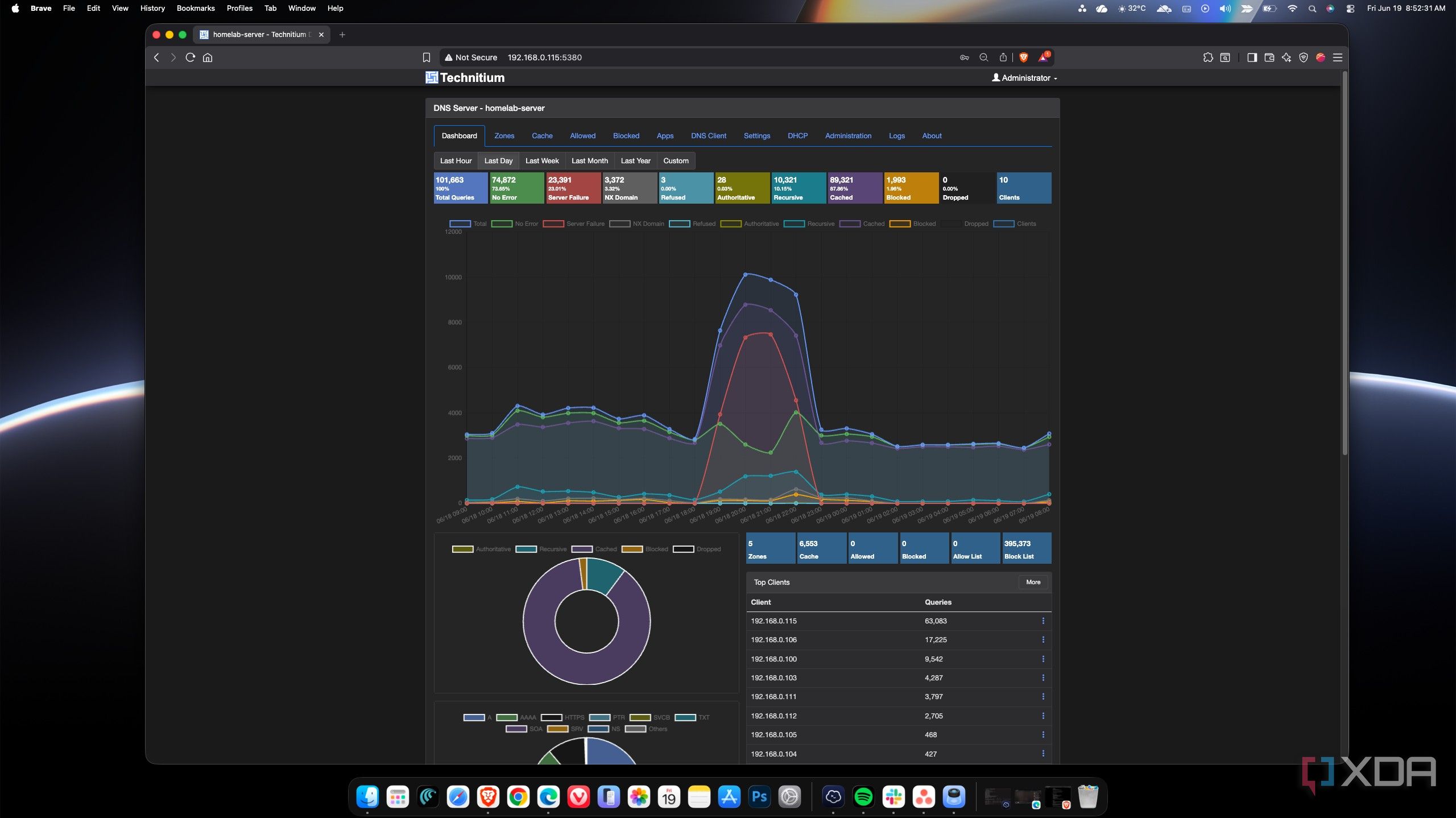
Task: Launch Spotify from the Dock
Action: (863, 797)
